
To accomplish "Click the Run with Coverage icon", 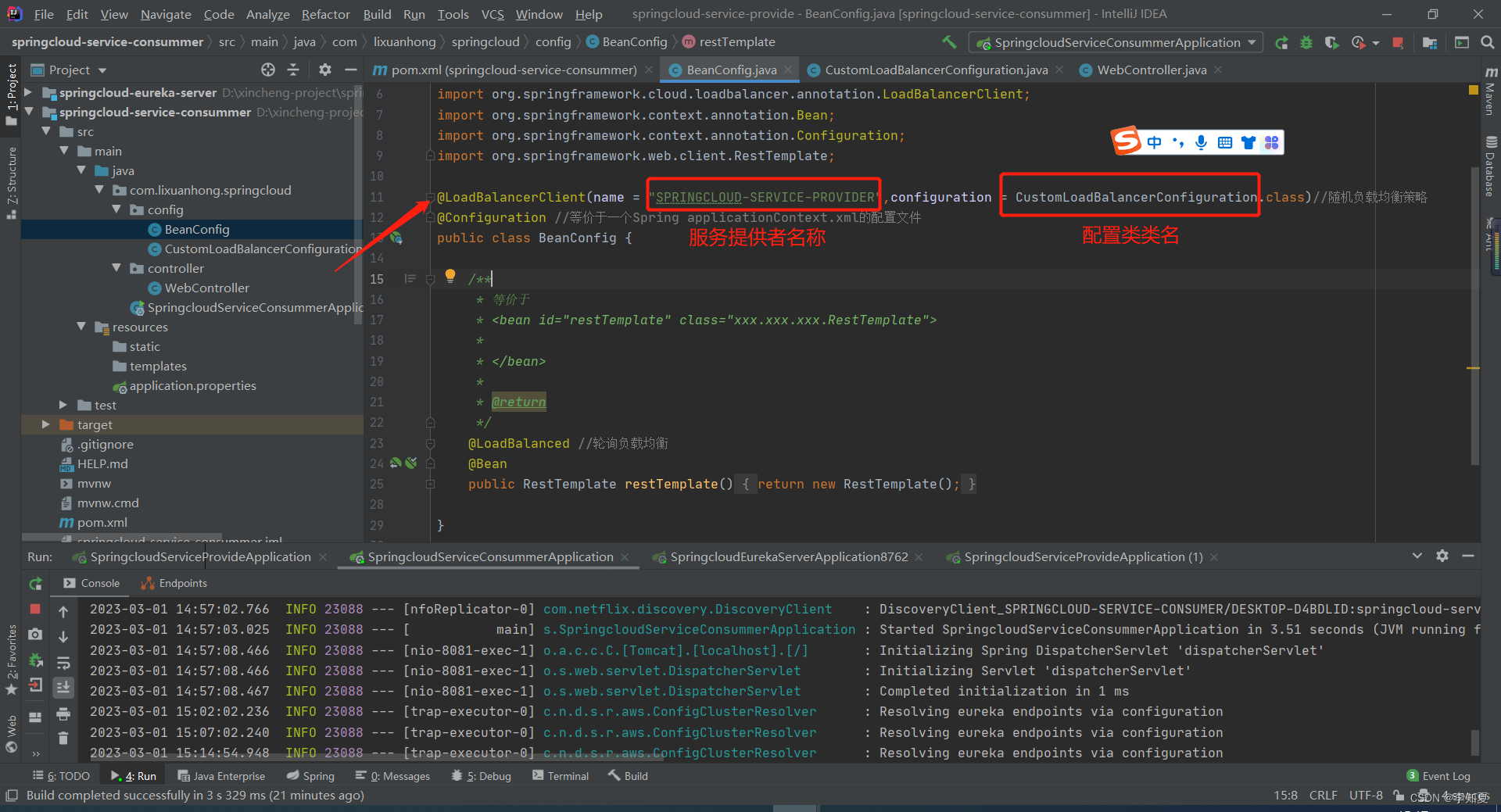I will (x=1331, y=43).
